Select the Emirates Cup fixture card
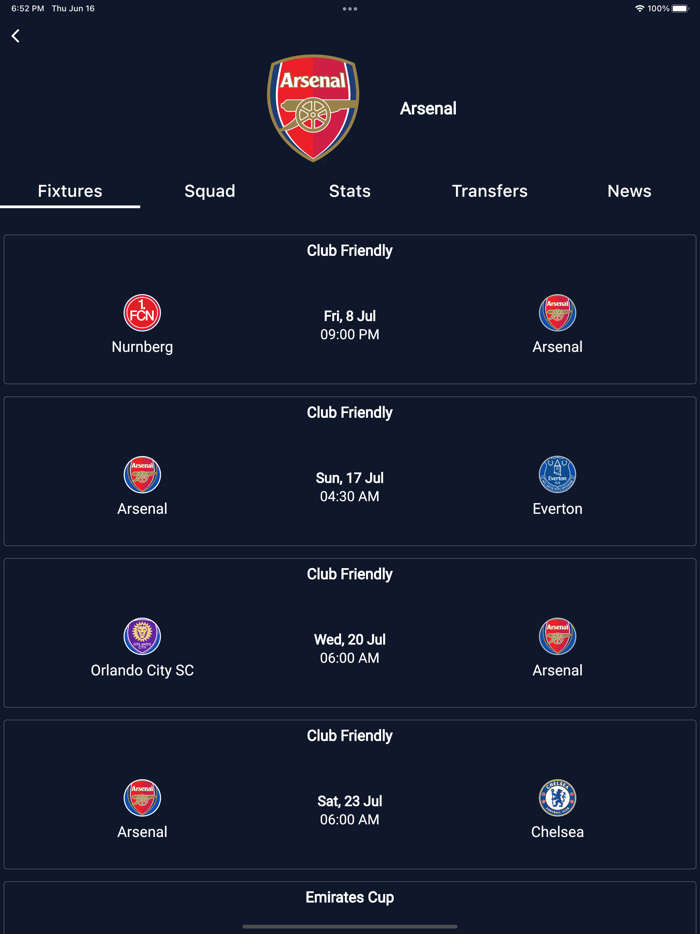 [350, 903]
